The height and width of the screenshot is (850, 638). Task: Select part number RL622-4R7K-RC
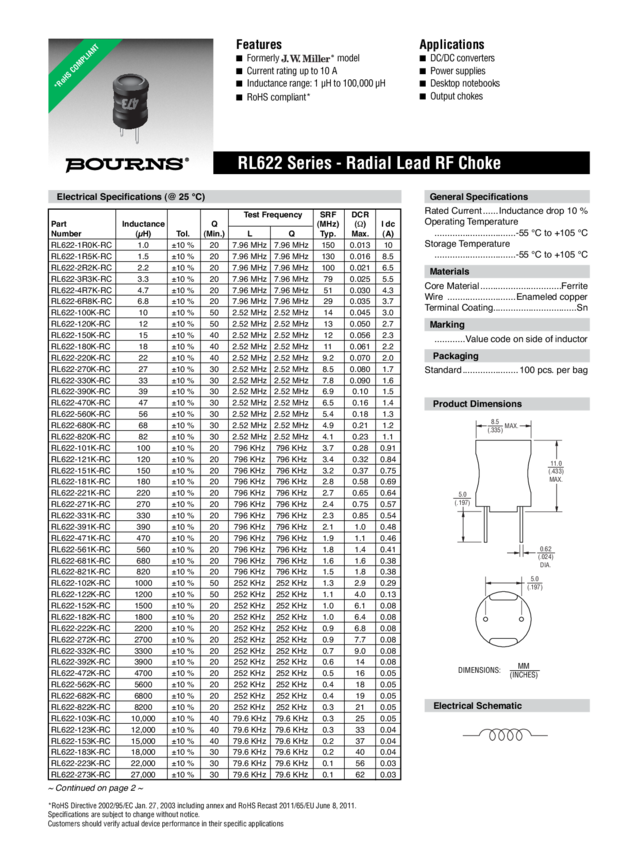pyautogui.click(x=81, y=290)
